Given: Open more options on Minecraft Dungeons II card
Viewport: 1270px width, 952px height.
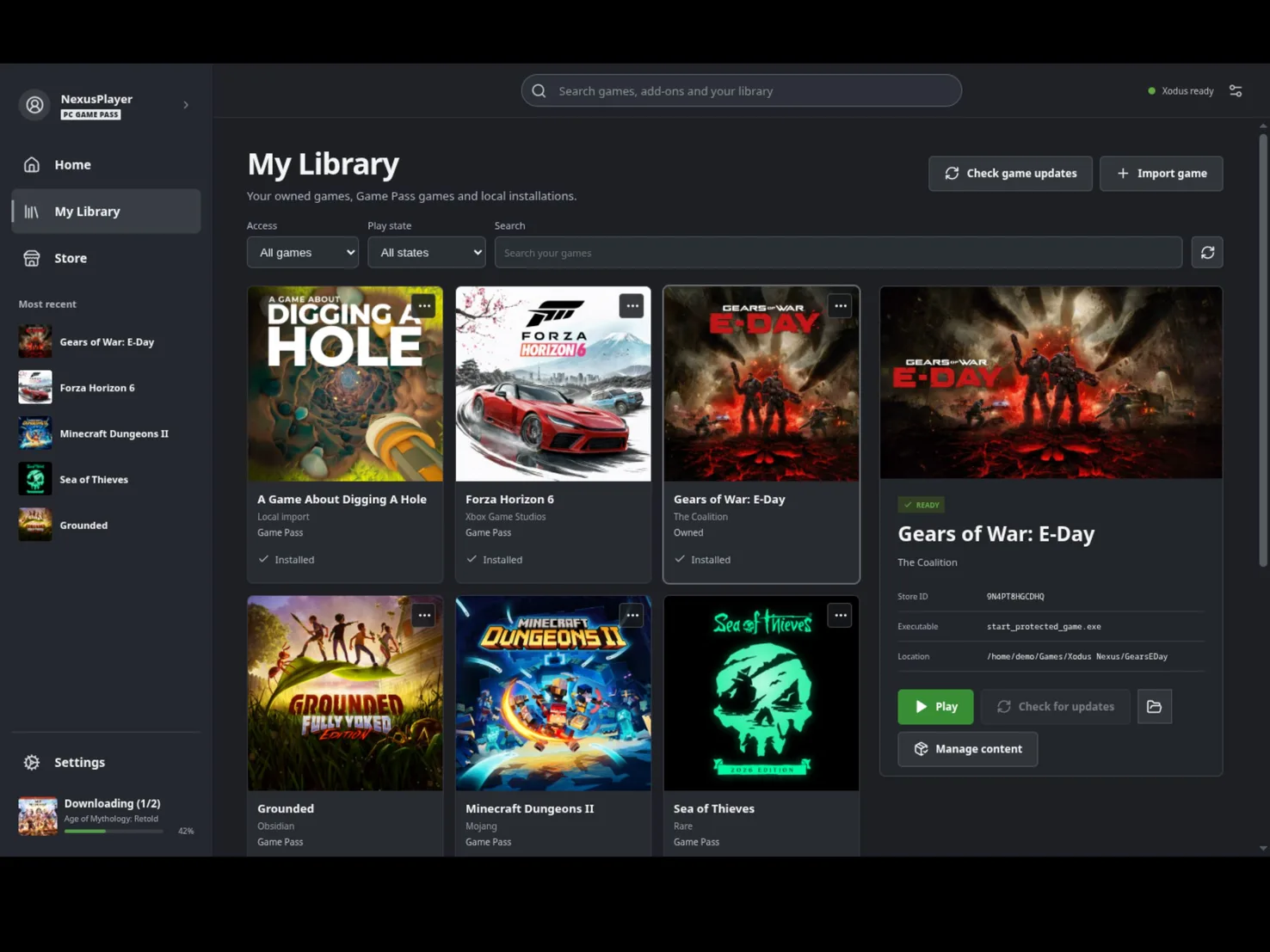Looking at the screenshot, I should 632,615.
